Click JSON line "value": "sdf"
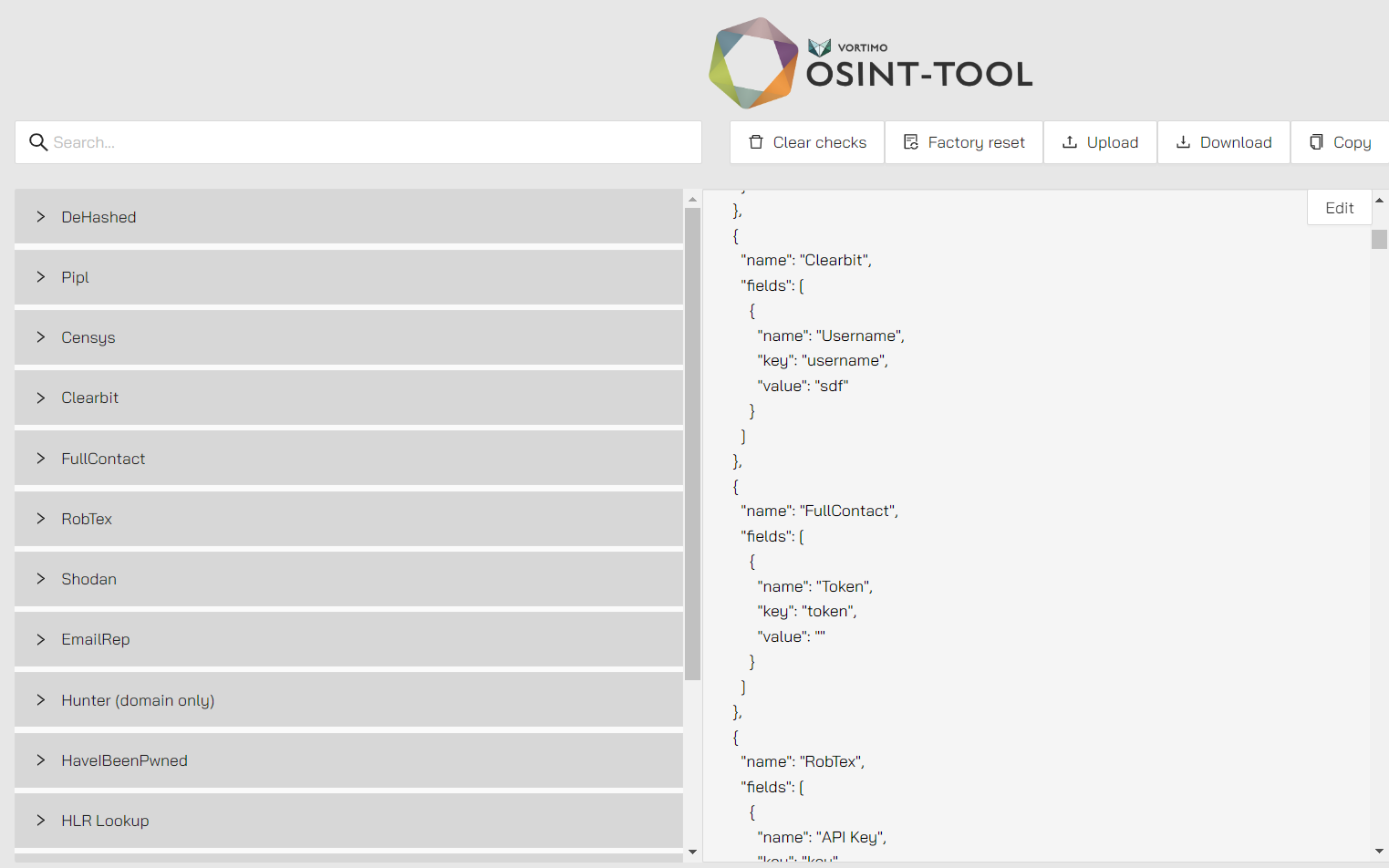This screenshot has width=1389, height=868. click(x=803, y=386)
